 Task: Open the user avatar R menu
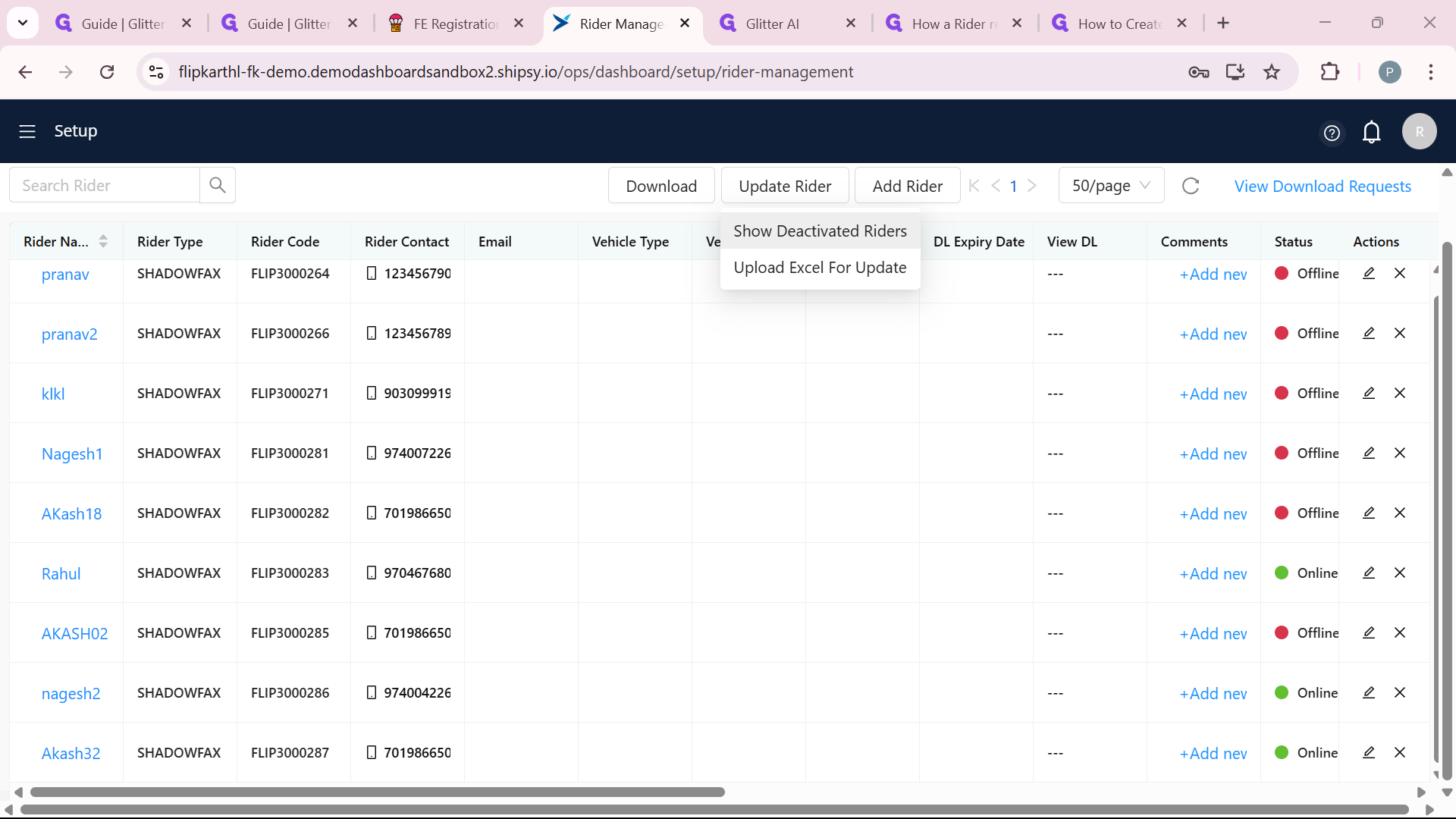click(1419, 131)
